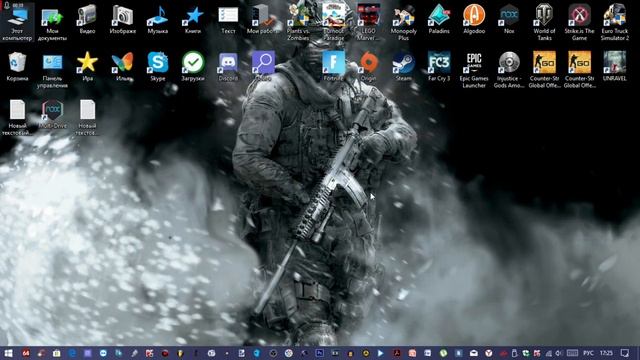The image size is (640, 360).
Task: Open the Изображения camera folder icon
Action: point(122,19)
